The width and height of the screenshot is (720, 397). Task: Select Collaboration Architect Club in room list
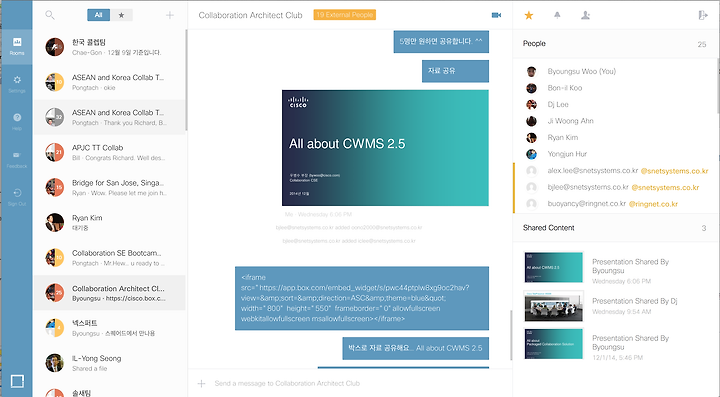pyautogui.click(x=109, y=293)
